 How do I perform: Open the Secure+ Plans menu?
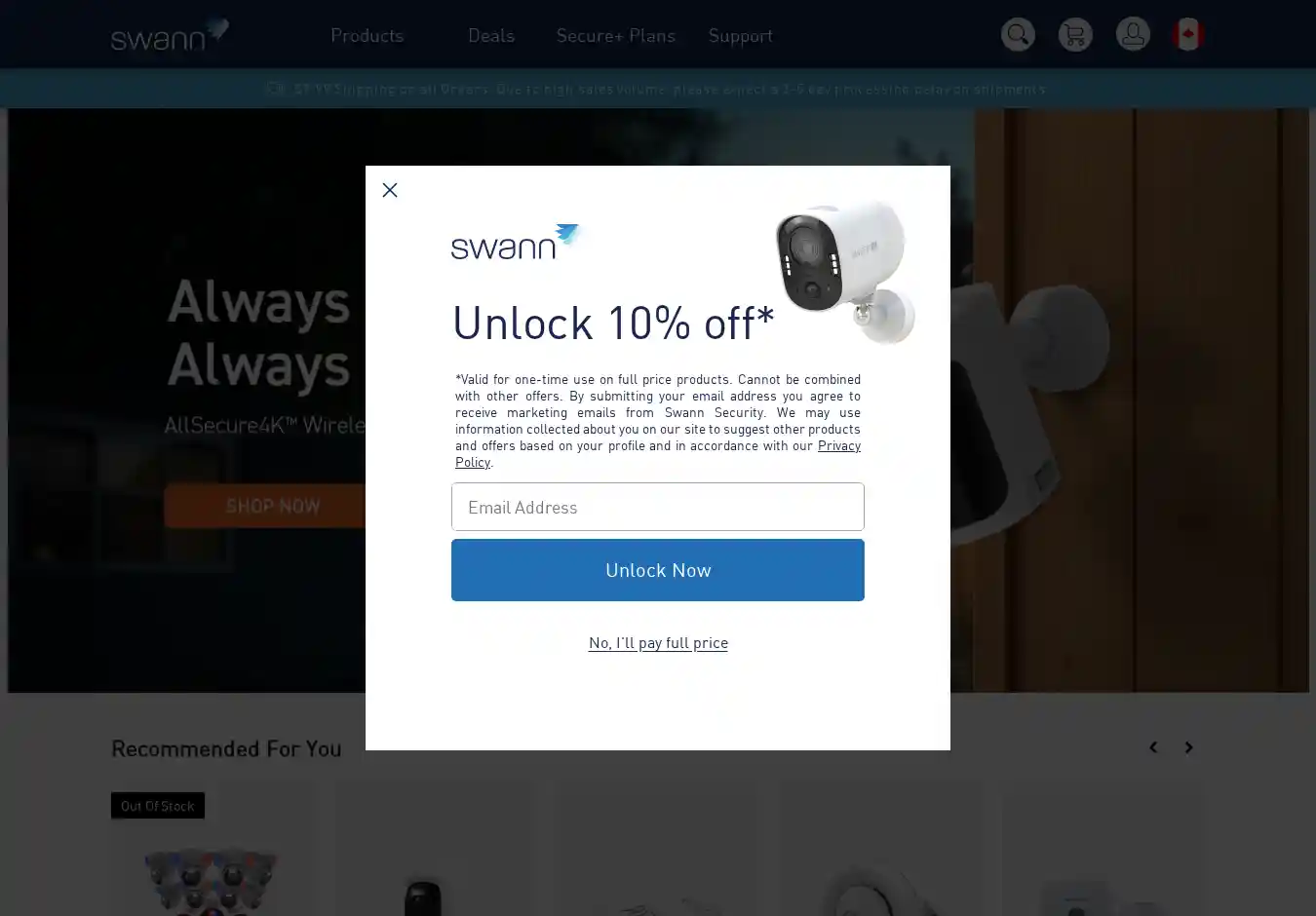[x=615, y=35]
